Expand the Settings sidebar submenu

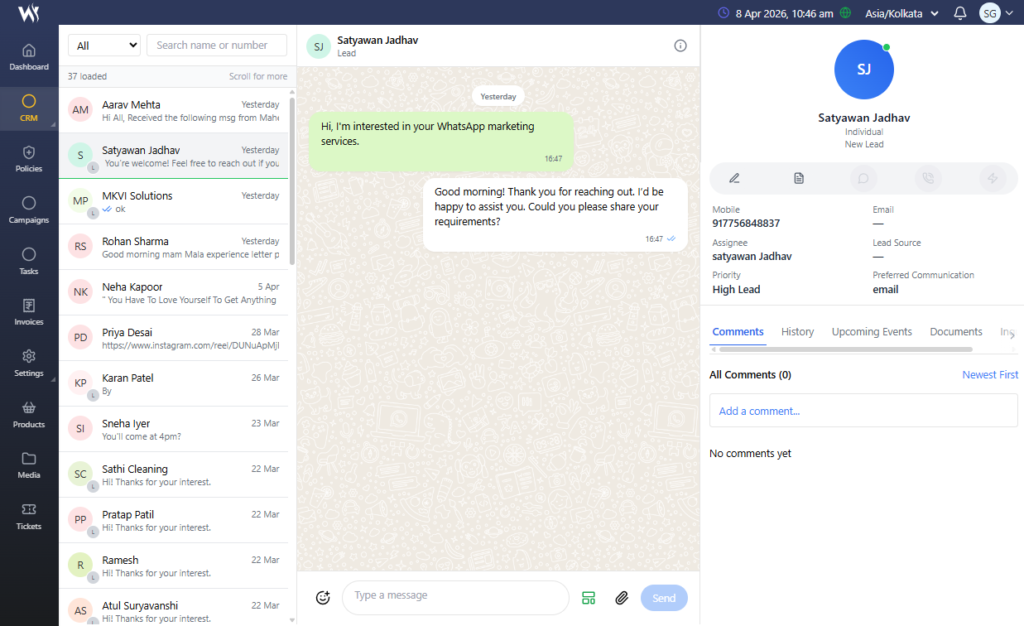29,363
